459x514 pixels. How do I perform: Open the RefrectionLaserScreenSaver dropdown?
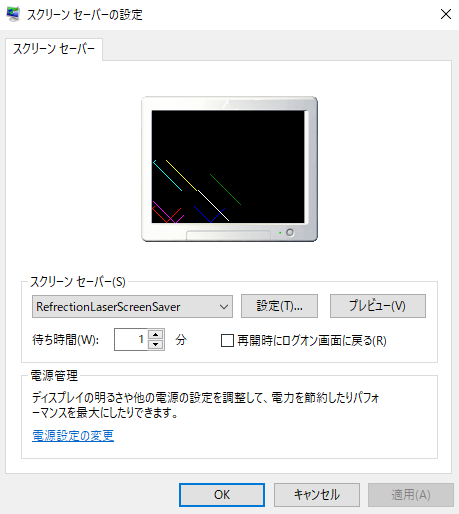132,306
